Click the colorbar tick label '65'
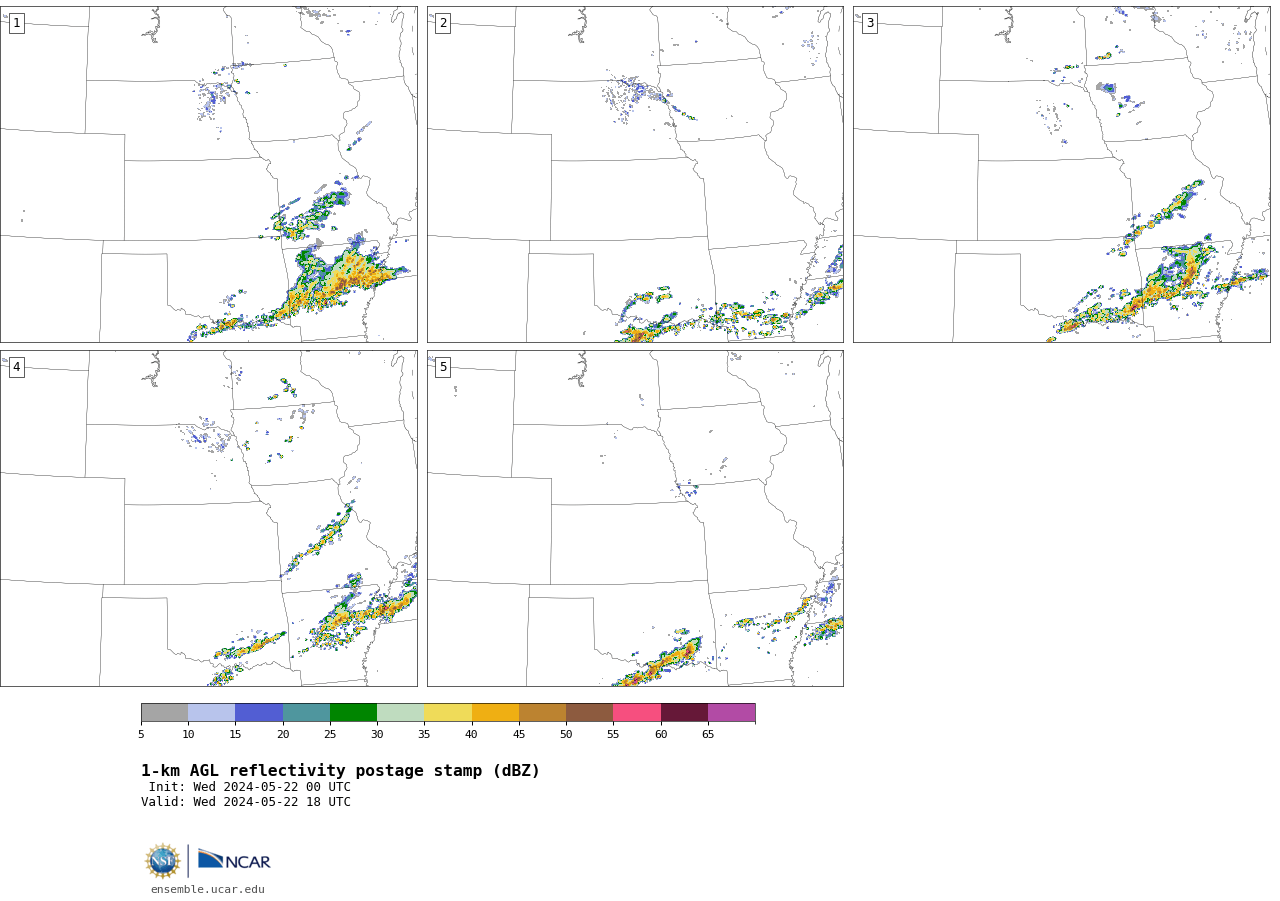 (x=708, y=735)
